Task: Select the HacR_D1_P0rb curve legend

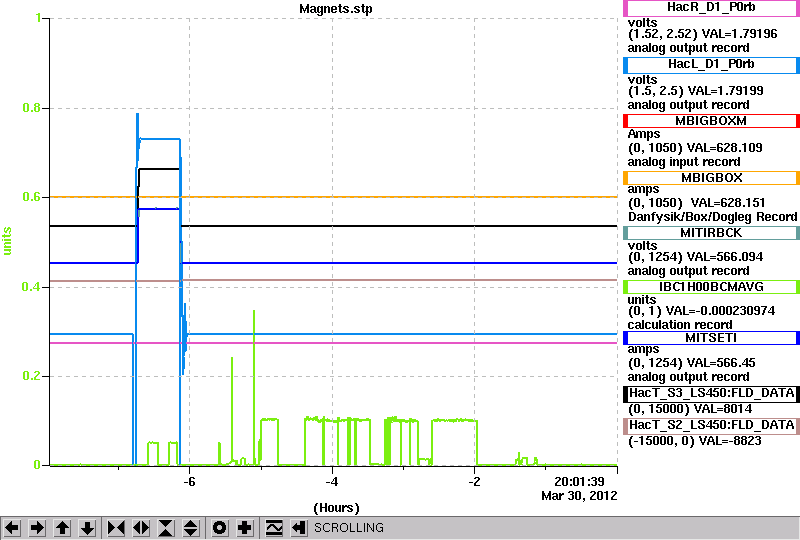Action: [x=711, y=8]
